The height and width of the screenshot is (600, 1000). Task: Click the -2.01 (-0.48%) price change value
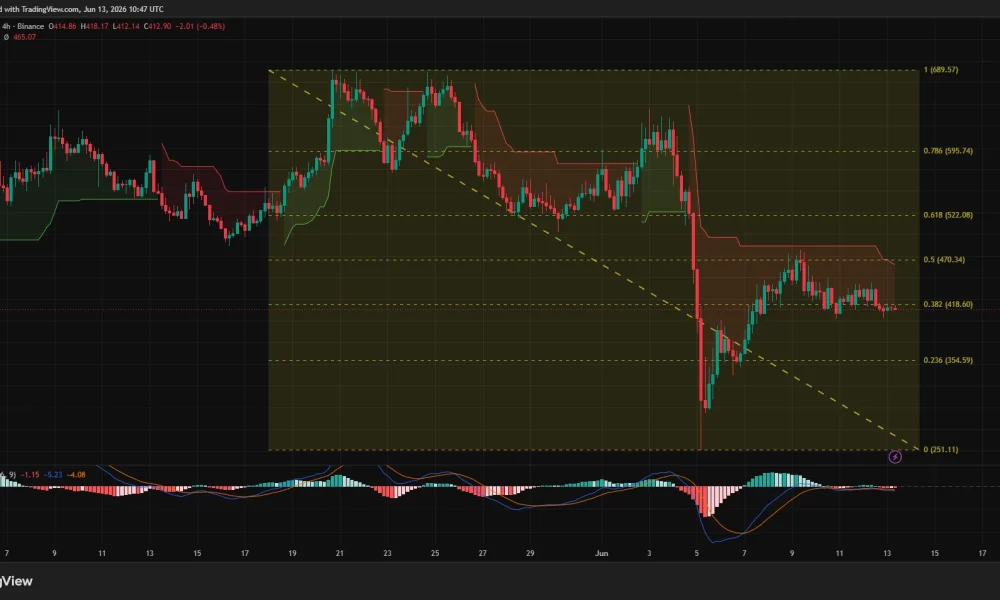[x=200, y=26]
